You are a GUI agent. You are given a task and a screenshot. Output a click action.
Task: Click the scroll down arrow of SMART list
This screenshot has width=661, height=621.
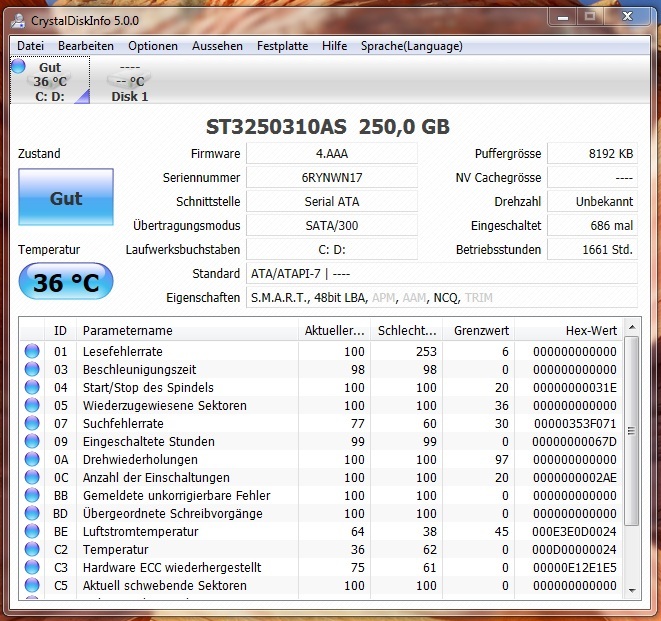pos(632,591)
